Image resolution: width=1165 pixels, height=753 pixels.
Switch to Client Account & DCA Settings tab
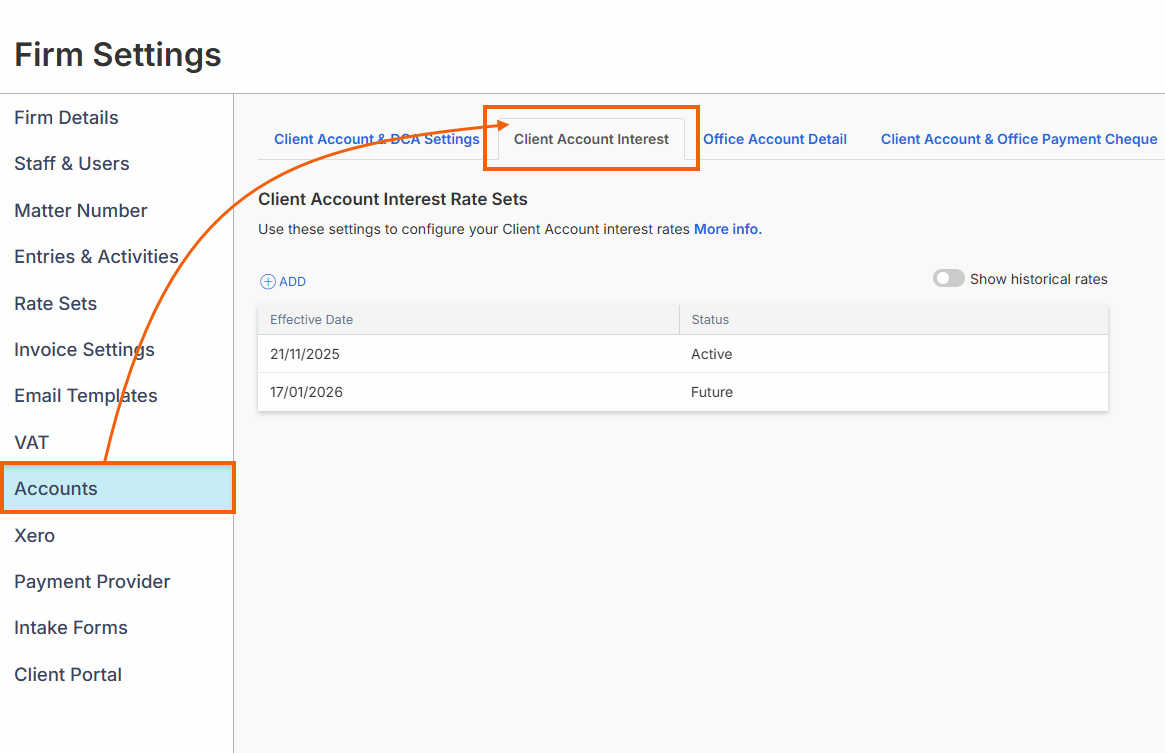pos(376,139)
